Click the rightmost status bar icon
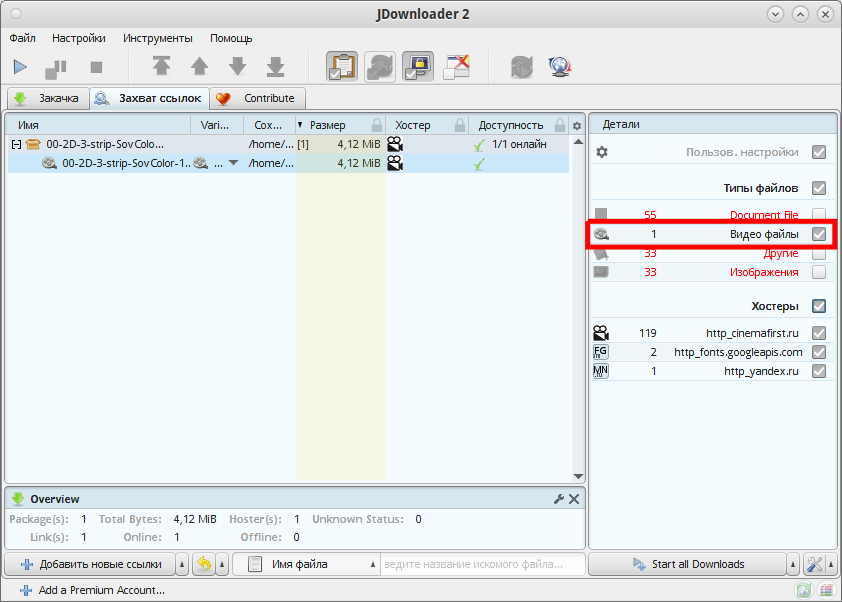Screen dimensions: 842x602 tap(826, 590)
